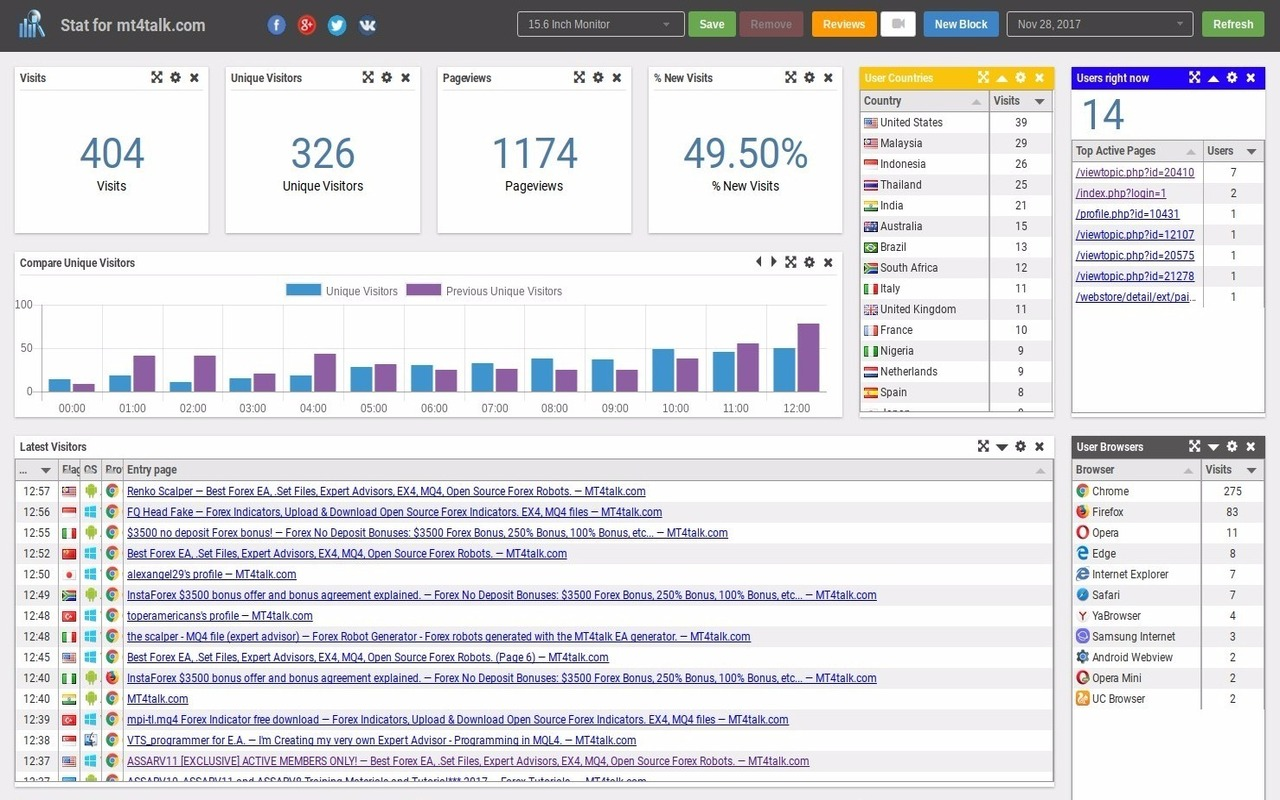Click the Twitter icon in the top bar
Screen dimensions: 1280x800
[x=337, y=25]
